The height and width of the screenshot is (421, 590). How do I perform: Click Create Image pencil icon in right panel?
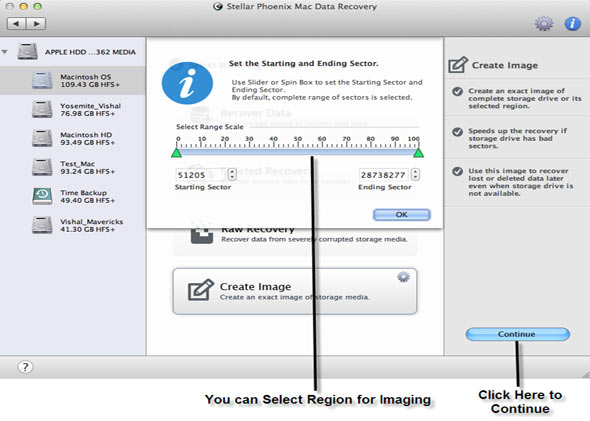pyautogui.click(x=458, y=65)
